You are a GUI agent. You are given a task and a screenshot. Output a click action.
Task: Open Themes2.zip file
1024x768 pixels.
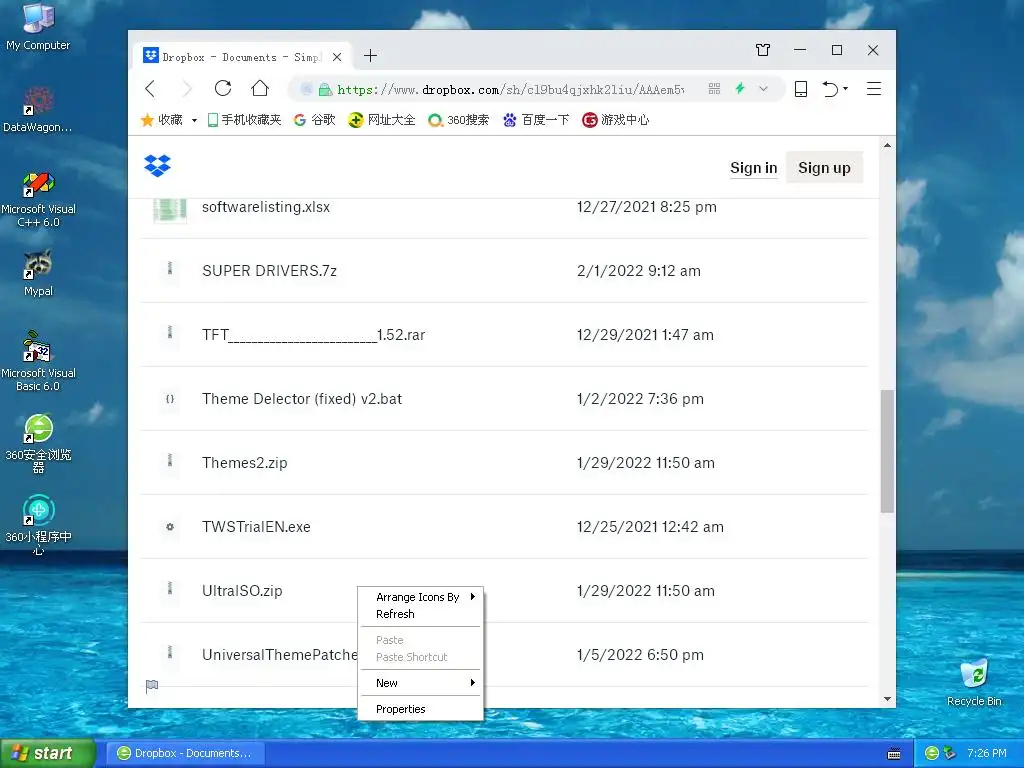(x=244, y=463)
